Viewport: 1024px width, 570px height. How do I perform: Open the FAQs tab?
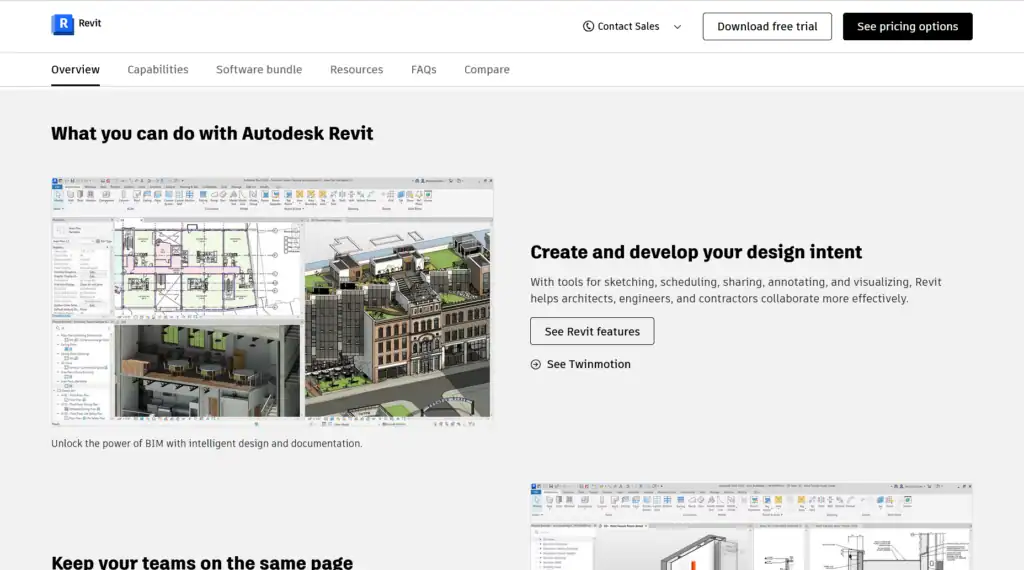(424, 69)
